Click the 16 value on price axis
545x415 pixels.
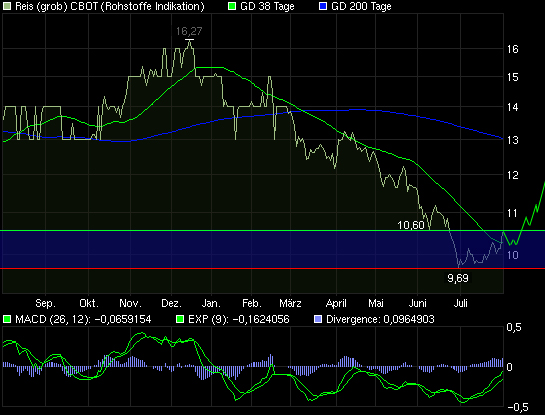coord(513,49)
